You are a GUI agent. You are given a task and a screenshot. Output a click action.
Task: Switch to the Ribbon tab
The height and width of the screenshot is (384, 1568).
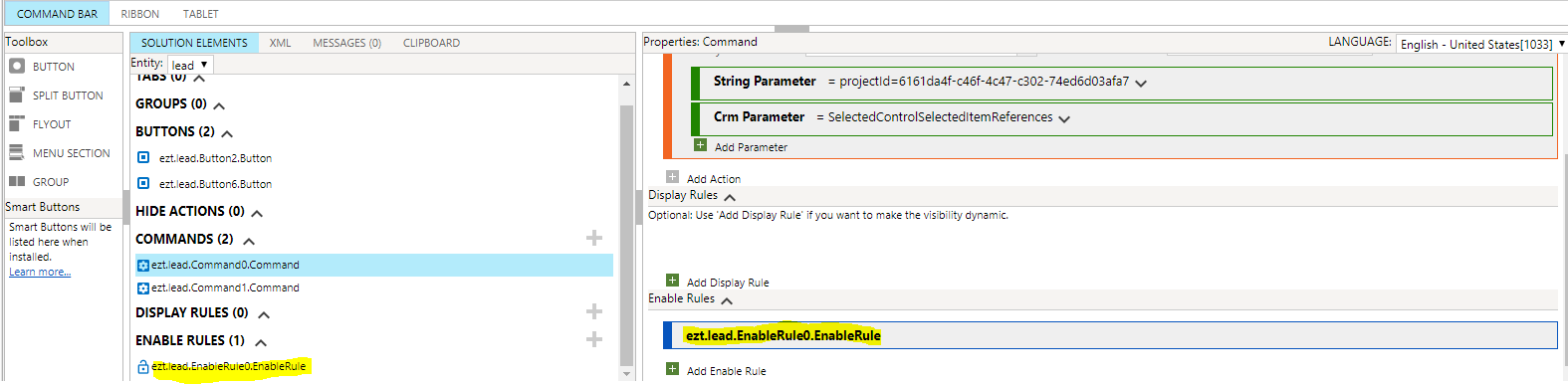pyautogui.click(x=140, y=14)
